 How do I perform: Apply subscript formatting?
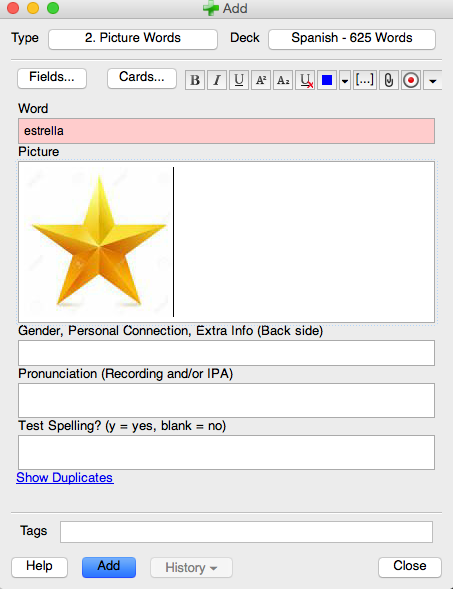pyautogui.click(x=283, y=80)
